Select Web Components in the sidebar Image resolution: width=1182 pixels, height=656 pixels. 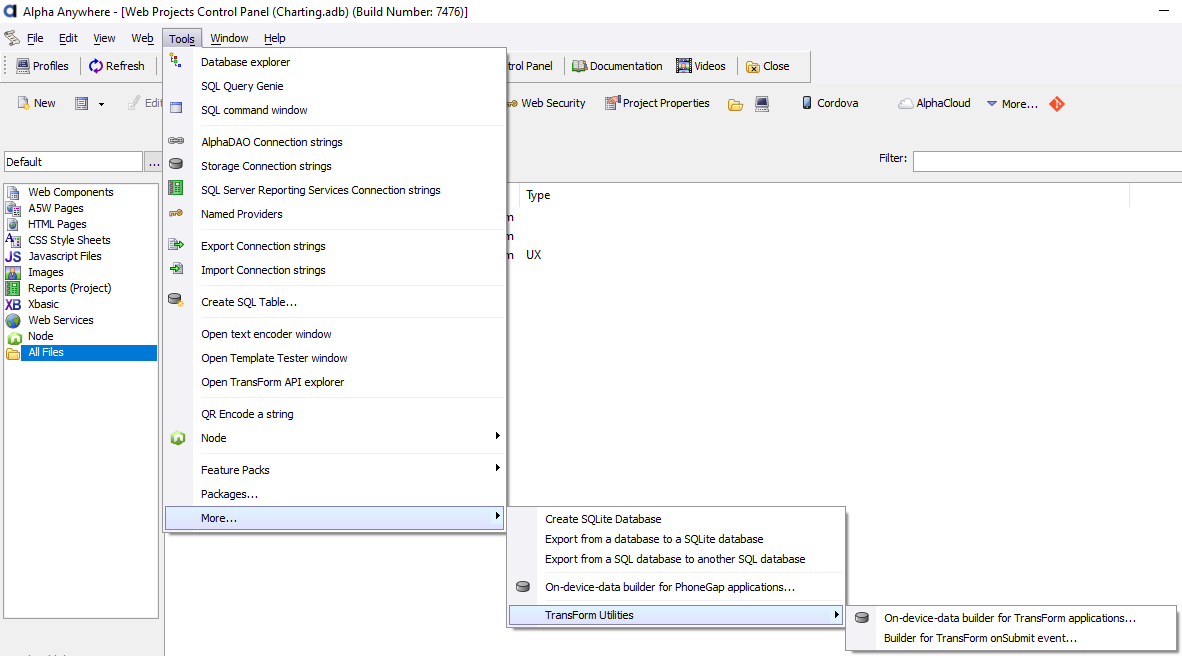tap(71, 192)
